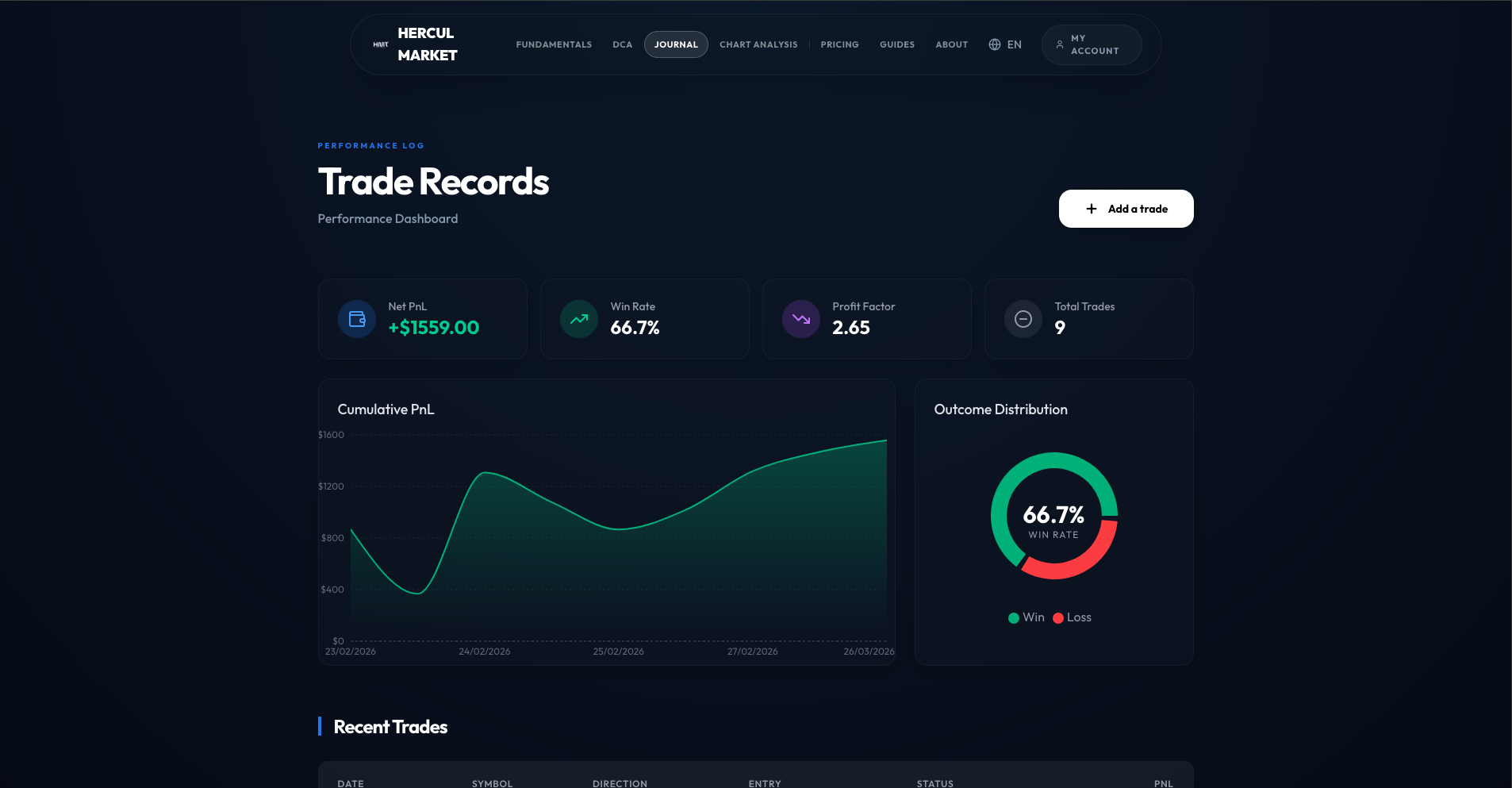
Task: Click the $400 y-axis label
Action: 332,590
